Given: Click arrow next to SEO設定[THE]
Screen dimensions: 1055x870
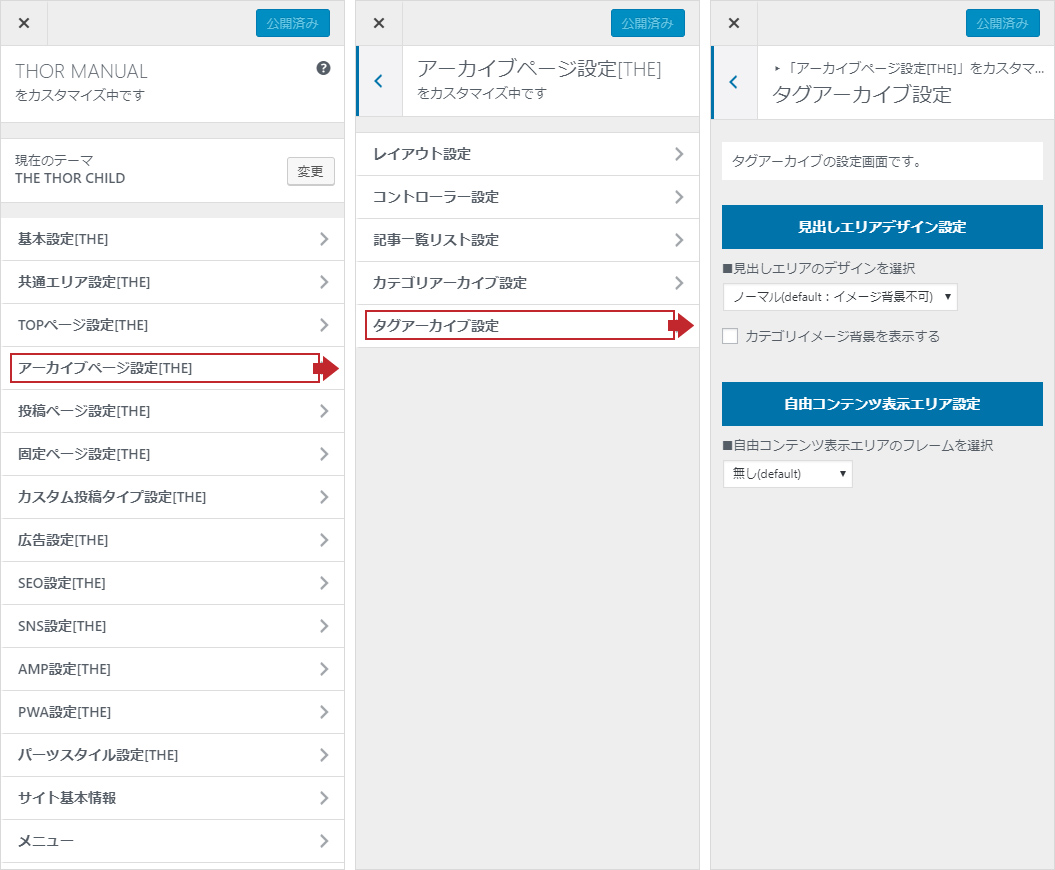Looking at the screenshot, I should coord(323,583).
